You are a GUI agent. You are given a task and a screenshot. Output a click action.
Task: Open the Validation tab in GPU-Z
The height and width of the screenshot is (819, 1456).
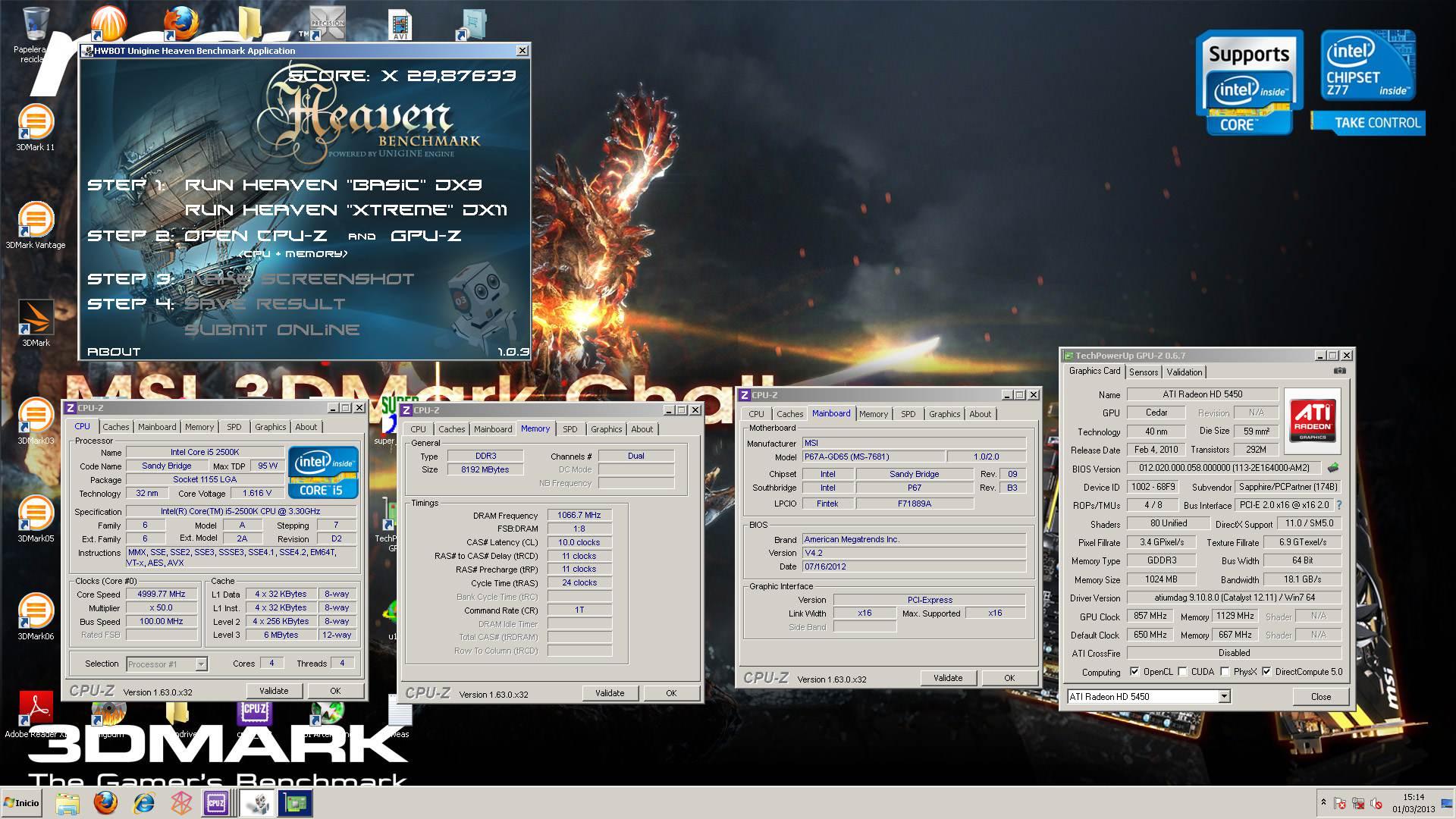[1184, 372]
